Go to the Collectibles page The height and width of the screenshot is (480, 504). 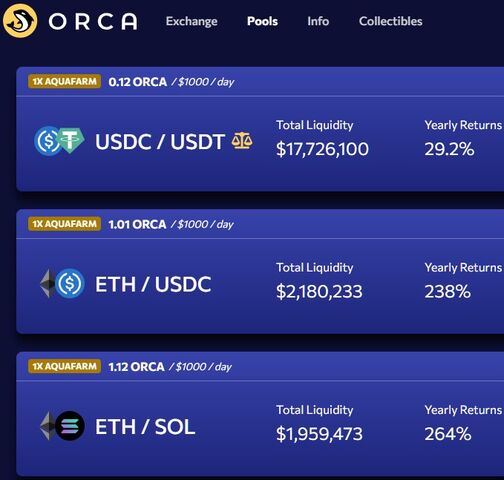391,21
